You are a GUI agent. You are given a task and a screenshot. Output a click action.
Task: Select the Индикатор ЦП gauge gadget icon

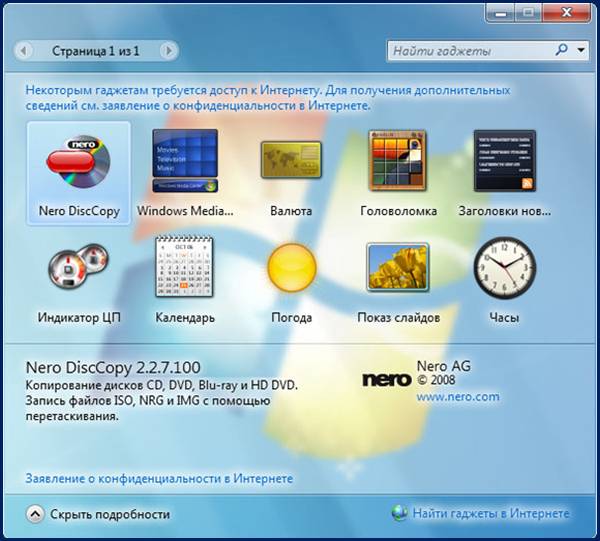click(78, 266)
